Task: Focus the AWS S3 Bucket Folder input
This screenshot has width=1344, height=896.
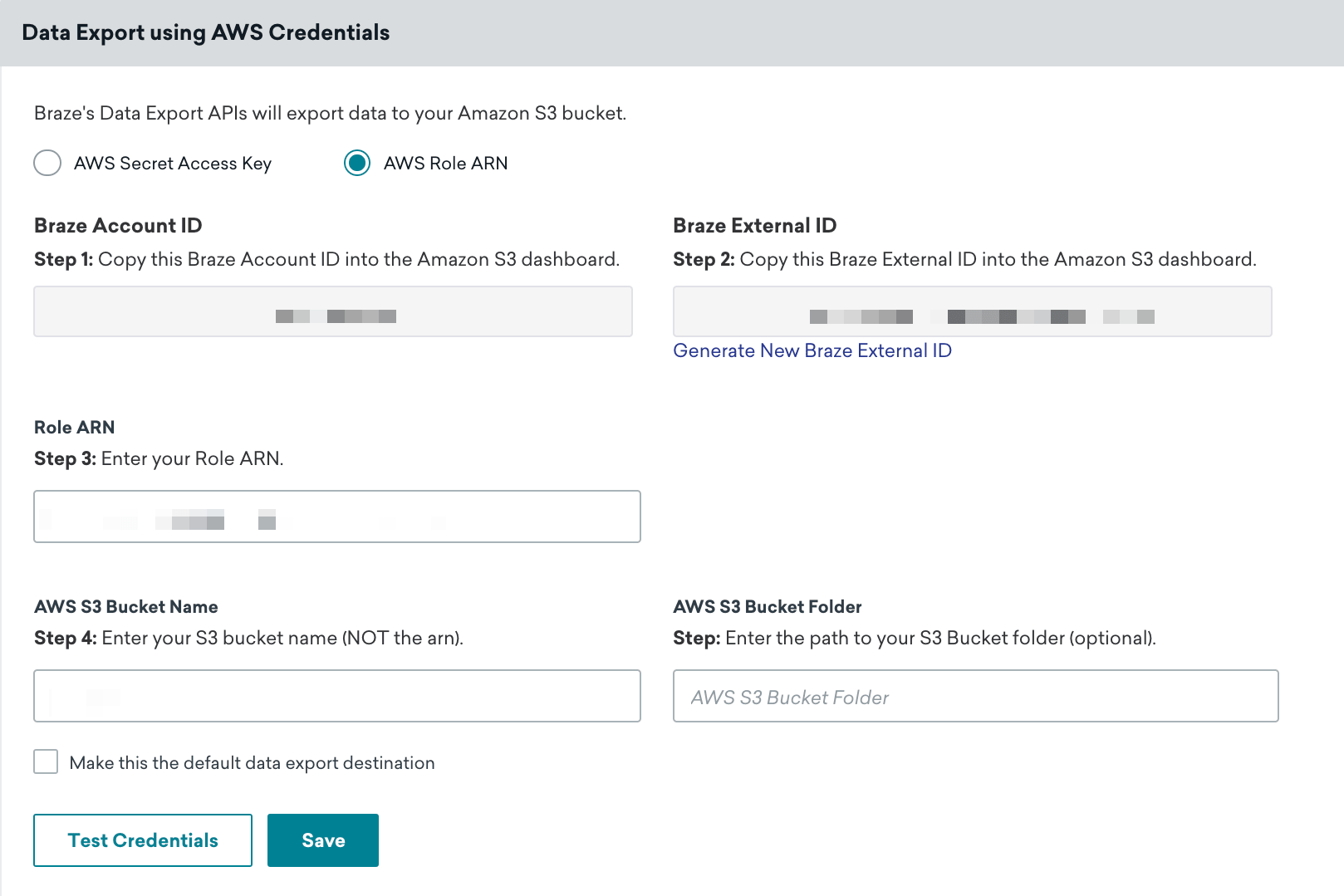Action: 975,696
